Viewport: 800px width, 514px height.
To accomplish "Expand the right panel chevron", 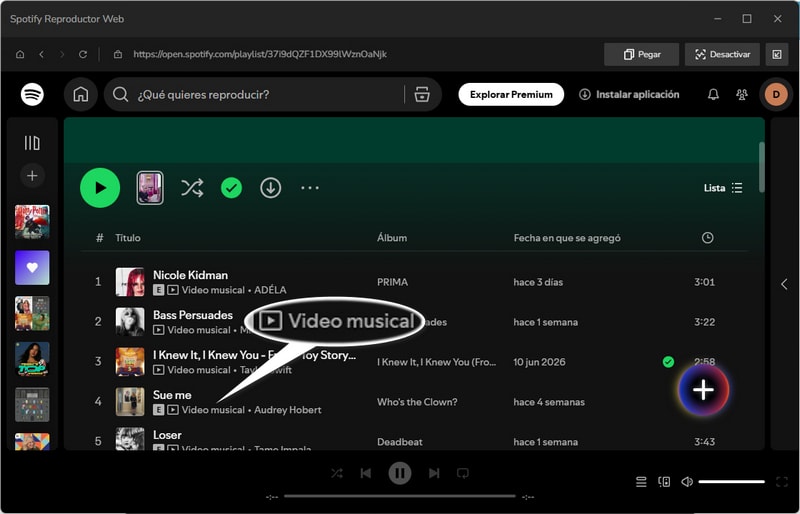I will tap(784, 284).
